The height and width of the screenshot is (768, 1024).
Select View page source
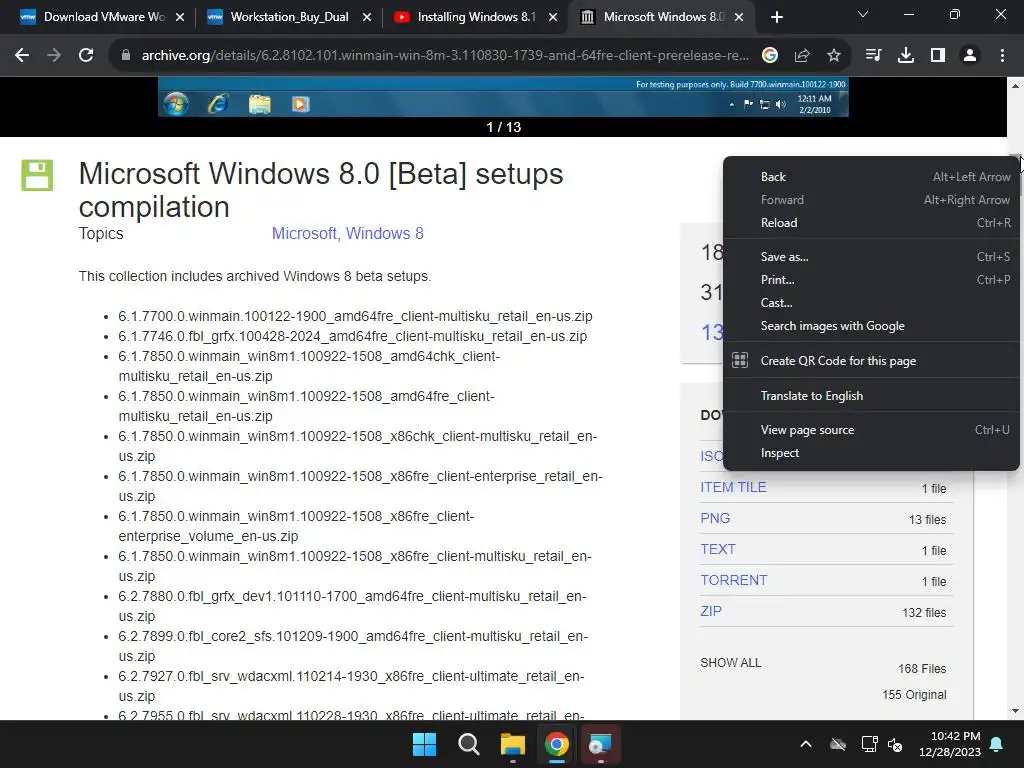tap(871, 430)
